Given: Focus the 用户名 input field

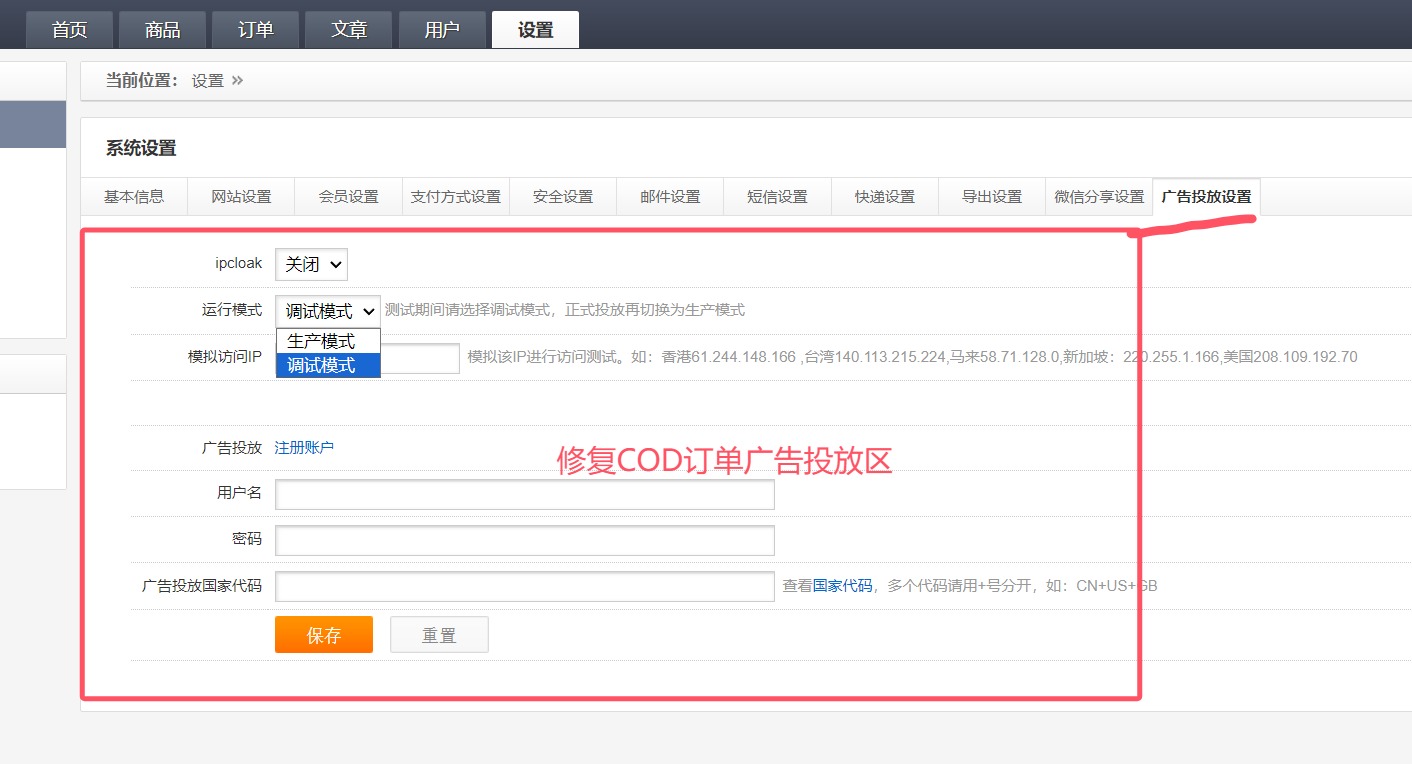Looking at the screenshot, I should coord(524,494).
